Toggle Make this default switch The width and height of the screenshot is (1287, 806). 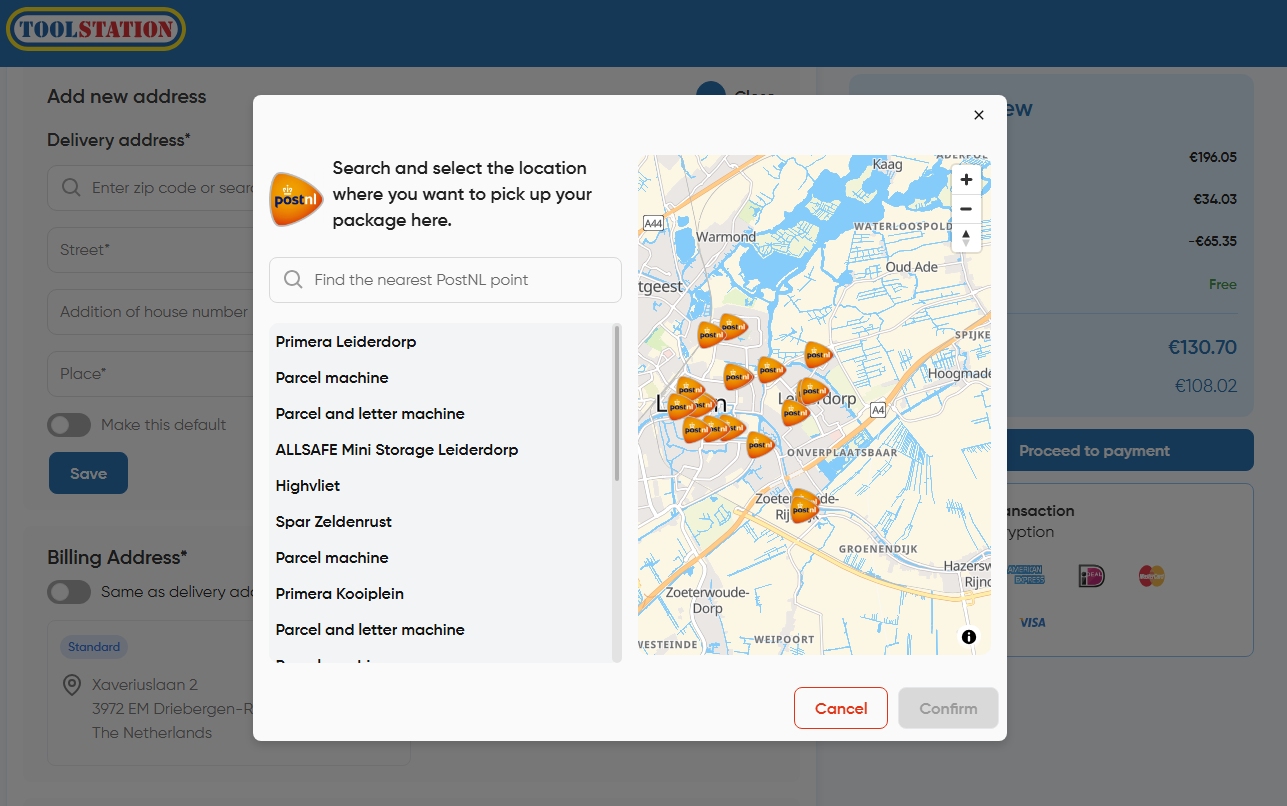[x=69, y=425]
